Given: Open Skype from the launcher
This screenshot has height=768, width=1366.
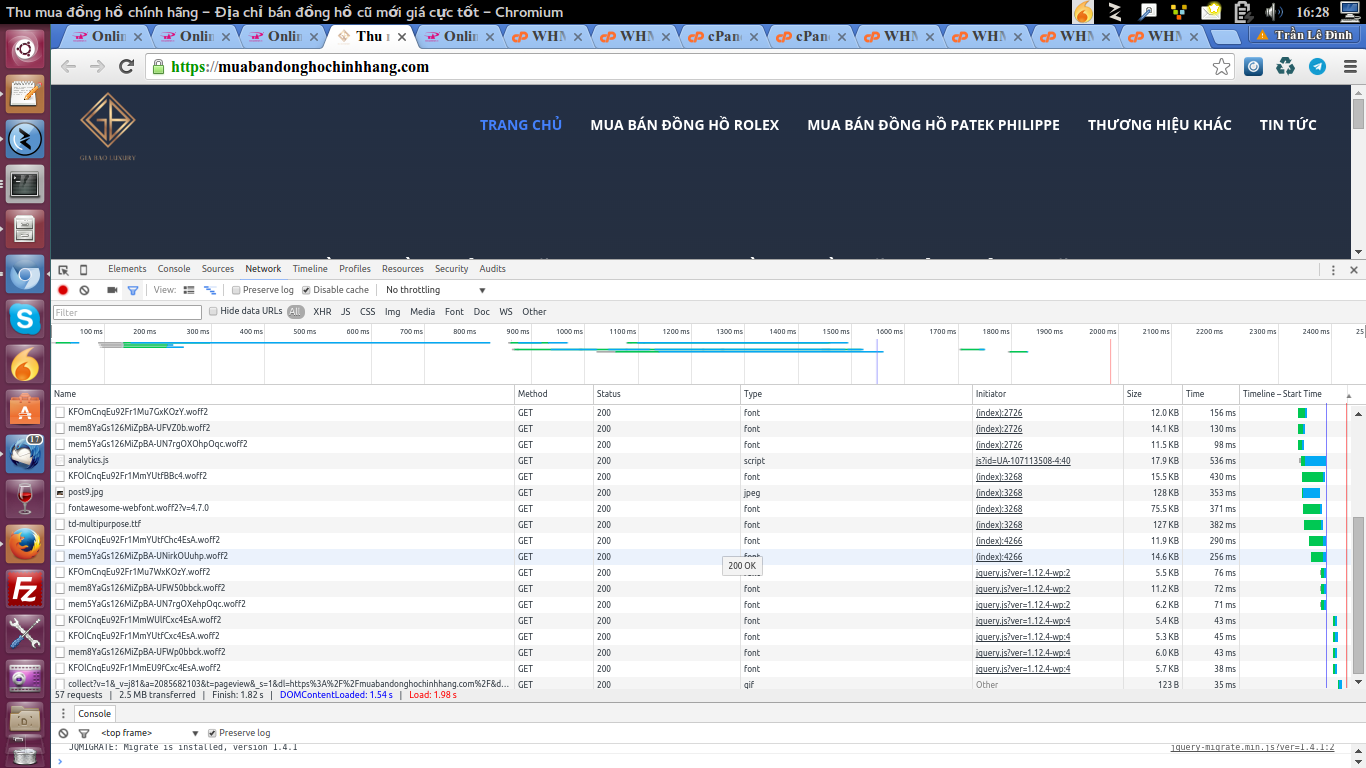Looking at the screenshot, I should tap(25, 319).
